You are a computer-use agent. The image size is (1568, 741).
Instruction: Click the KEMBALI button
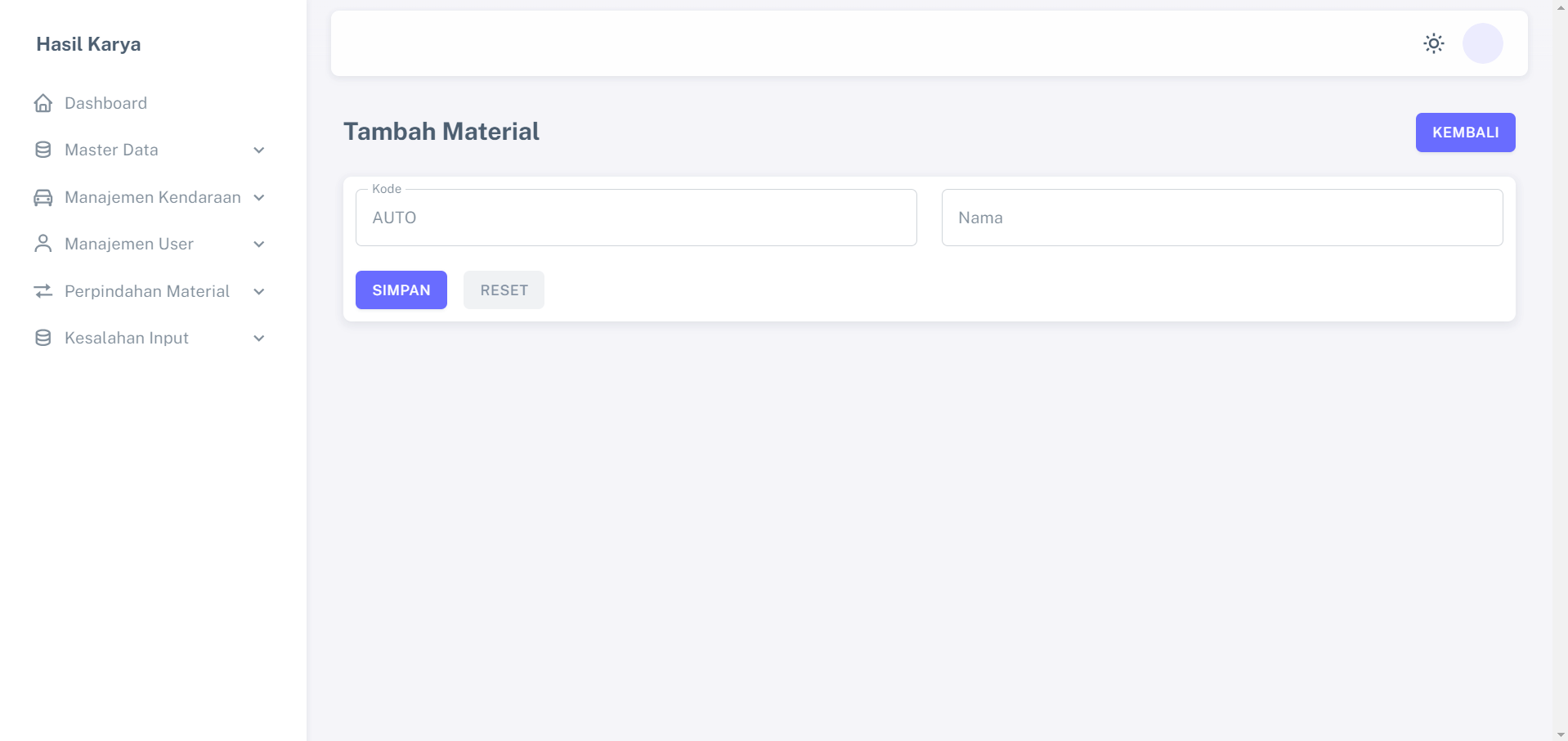click(x=1465, y=132)
